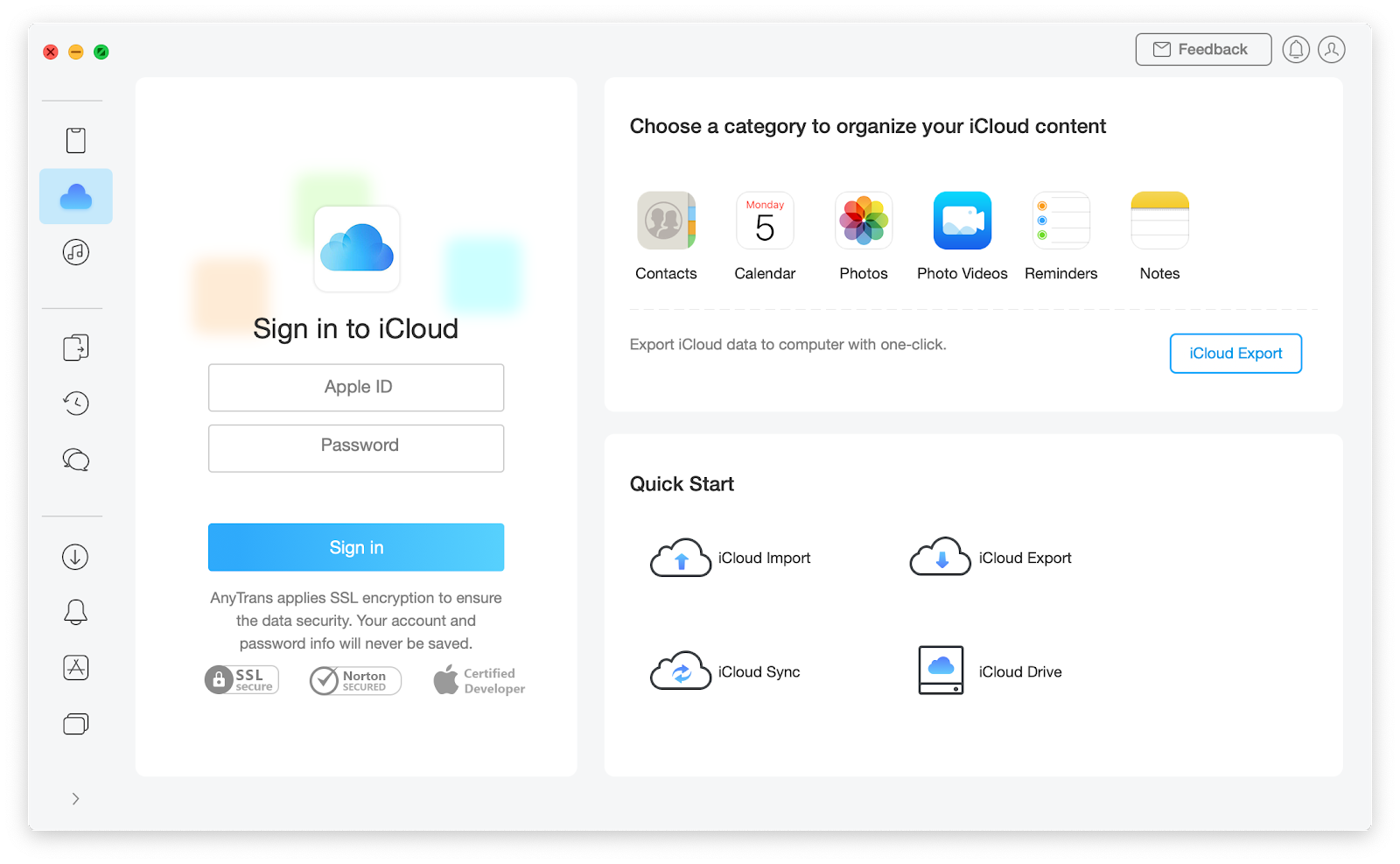Expand the sidebar with the chevron arrow
Screen dimensions: 1400x864
(76, 798)
